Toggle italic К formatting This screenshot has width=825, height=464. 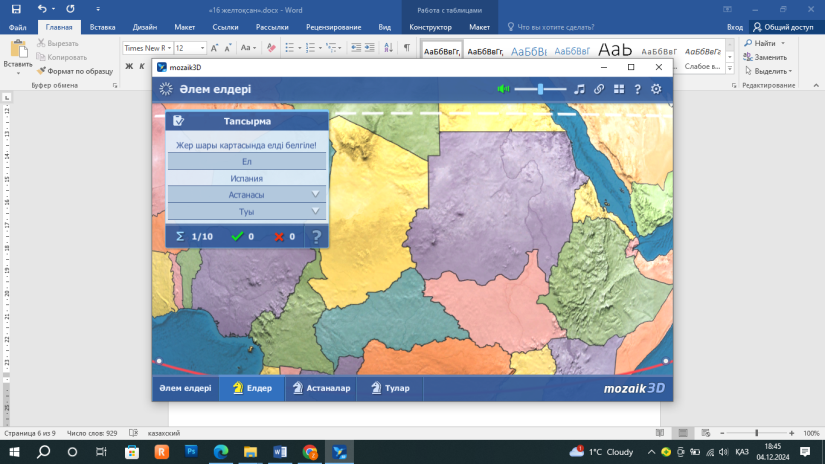[142, 66]
